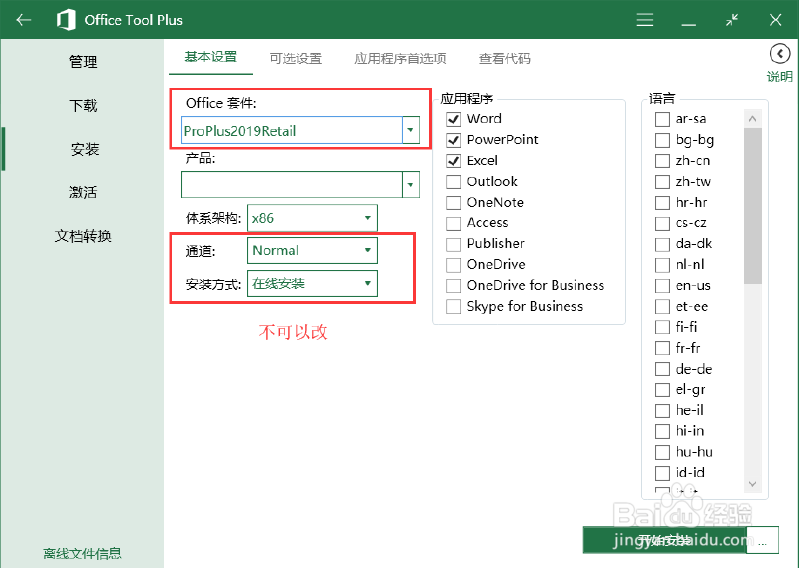Check the el-gr language
The image size is (799, 568).
(x=662, y=390)
